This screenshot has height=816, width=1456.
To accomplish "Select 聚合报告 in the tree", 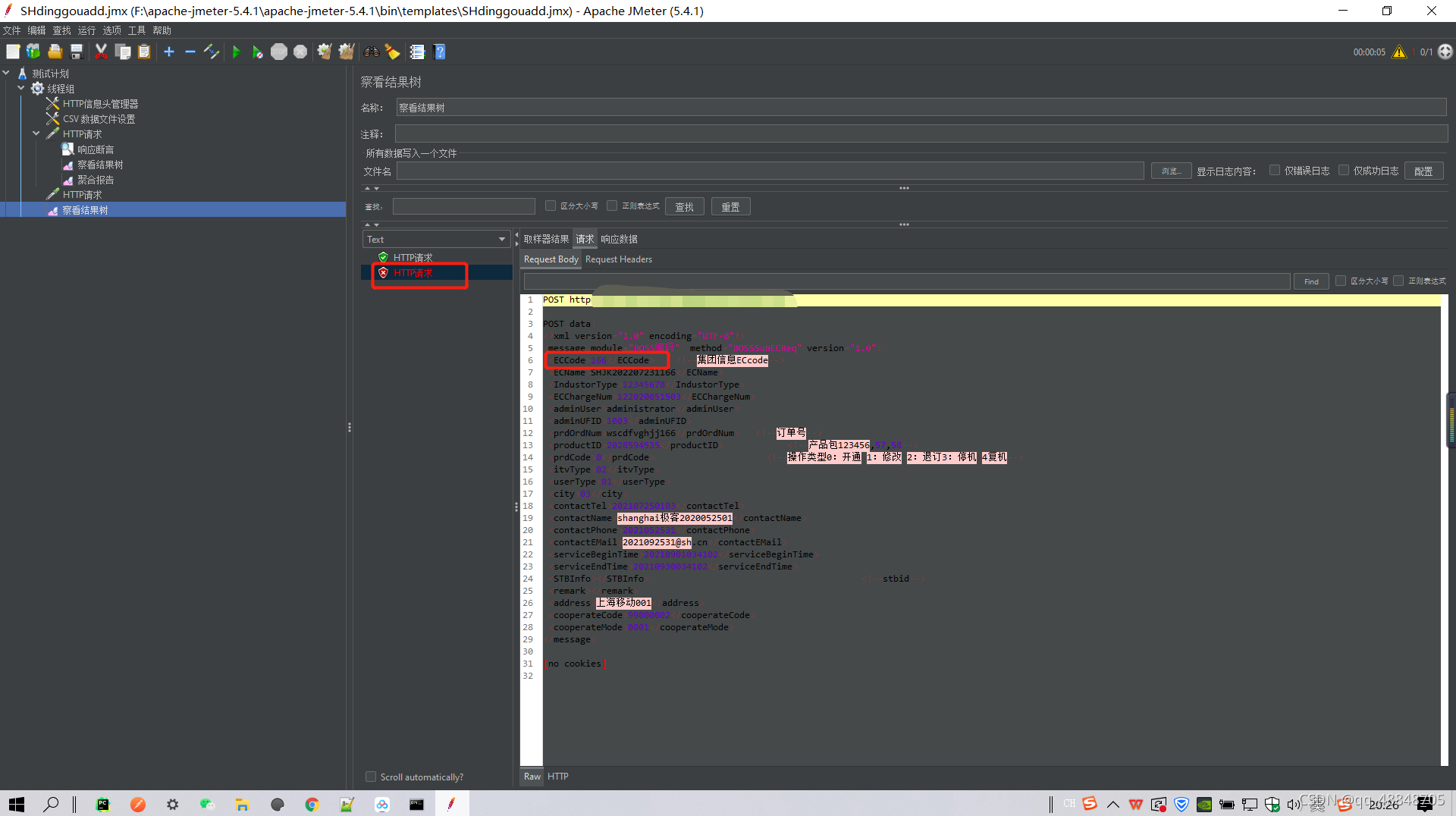I will click(x=96, y=180).
